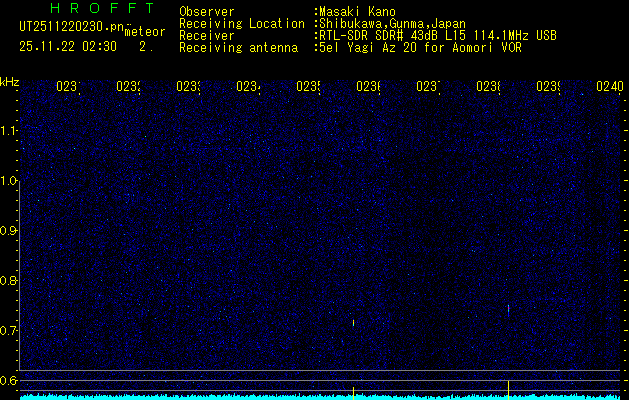Click the 0239 time tick label

pos(548,86)
